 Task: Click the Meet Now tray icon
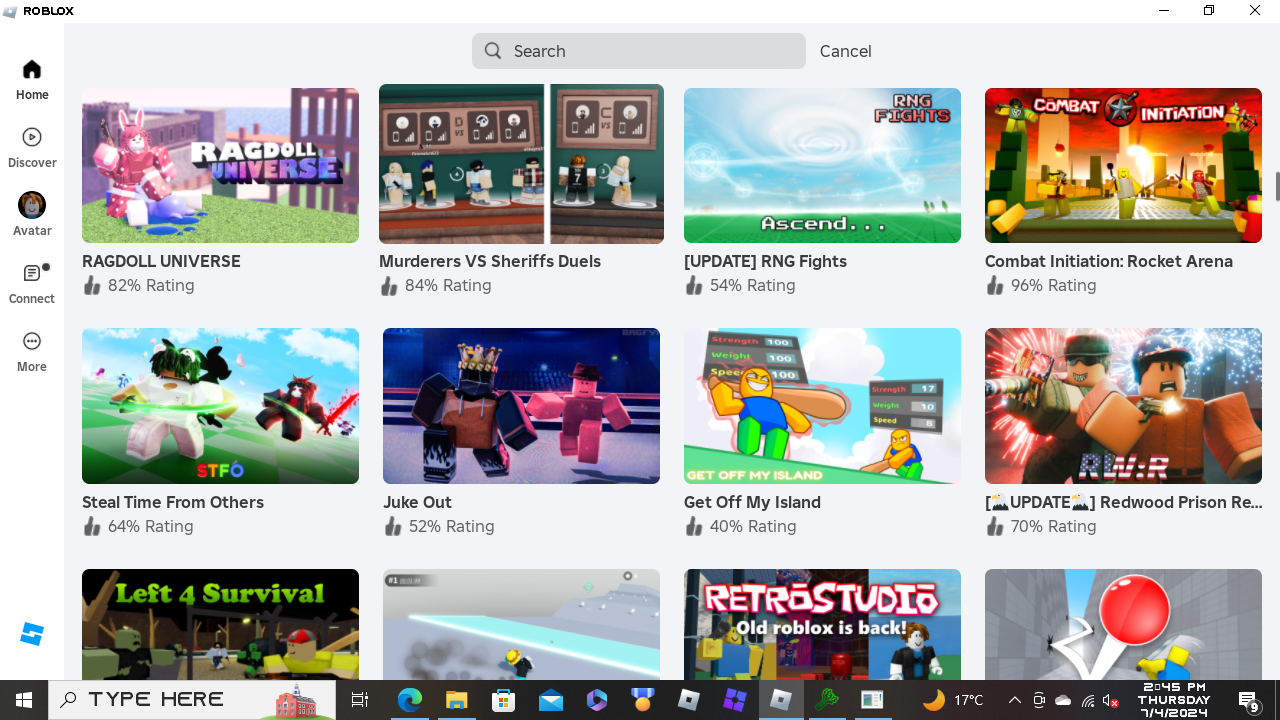point(1039,700)
